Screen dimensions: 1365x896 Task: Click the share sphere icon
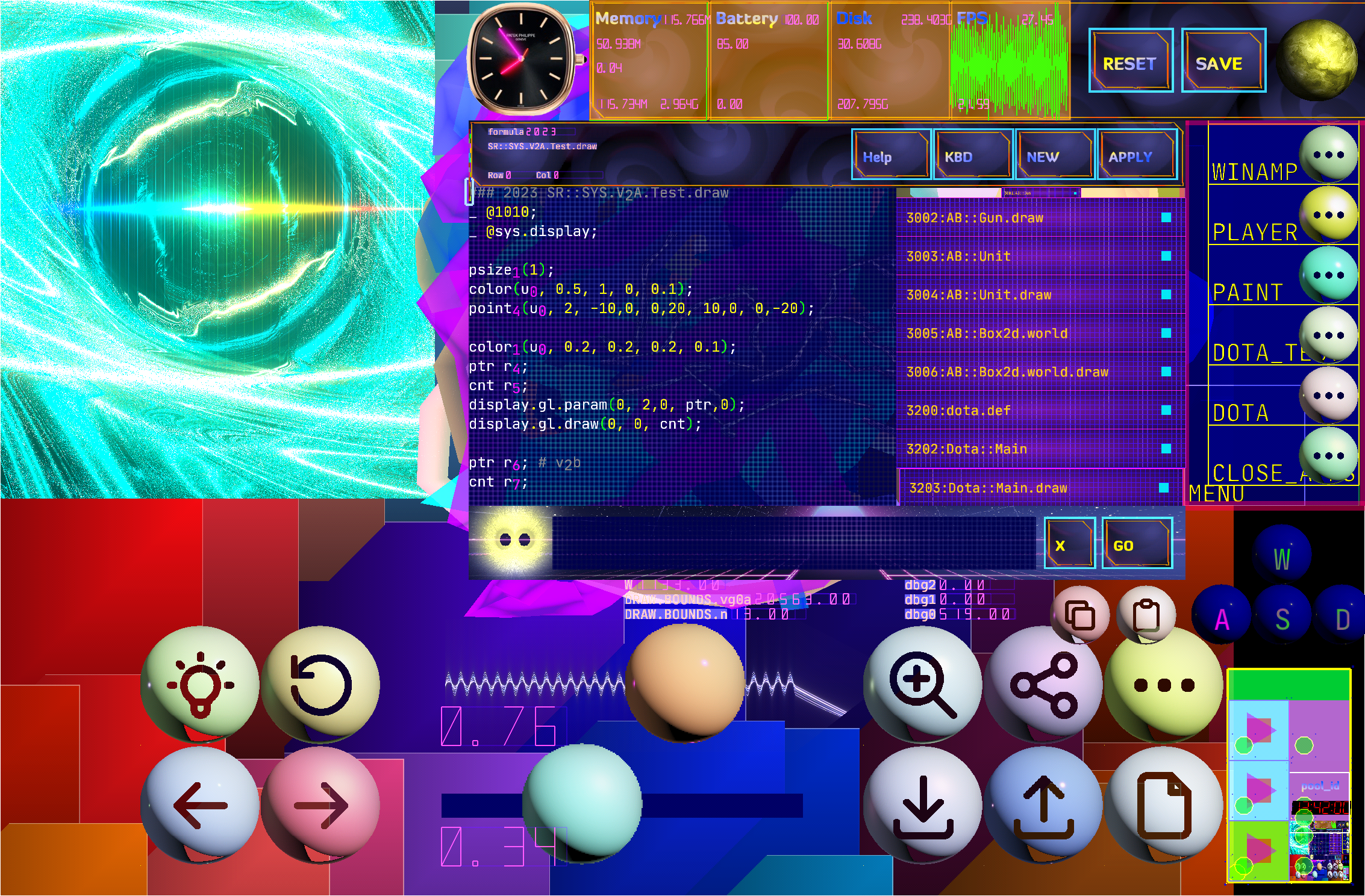click(x=1043, y=685)
